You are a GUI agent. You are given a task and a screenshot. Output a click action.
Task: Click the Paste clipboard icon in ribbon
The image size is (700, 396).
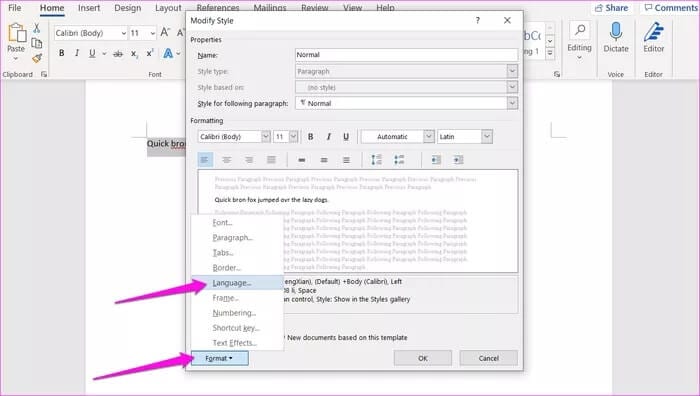click(17, 33)
